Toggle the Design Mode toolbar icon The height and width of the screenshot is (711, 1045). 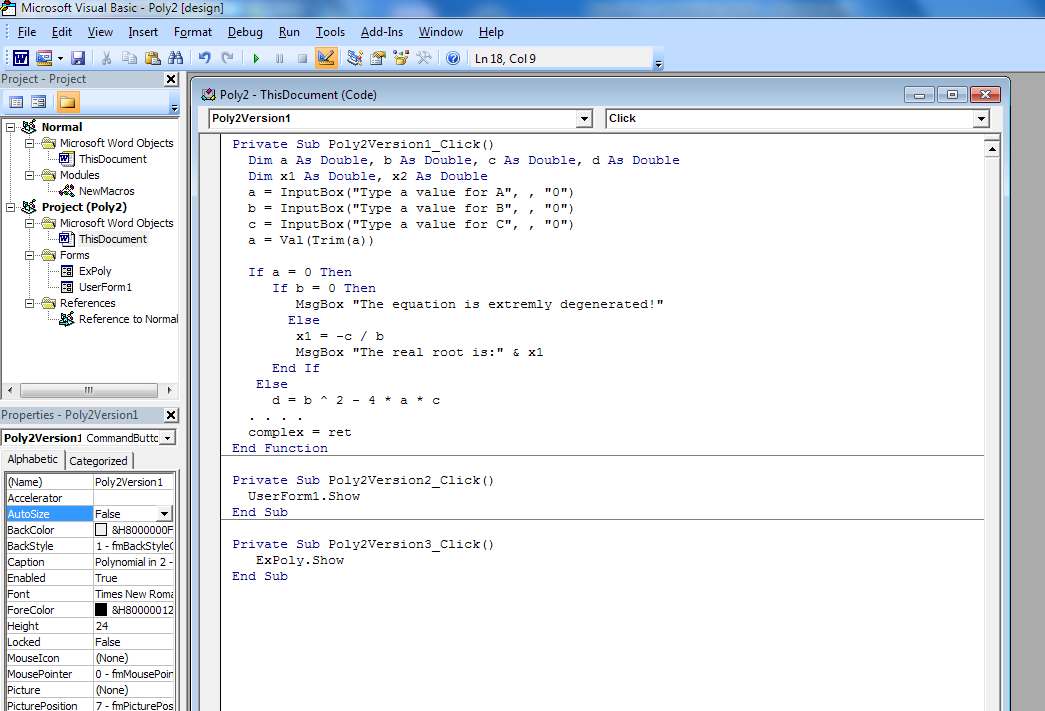(326, 58)
